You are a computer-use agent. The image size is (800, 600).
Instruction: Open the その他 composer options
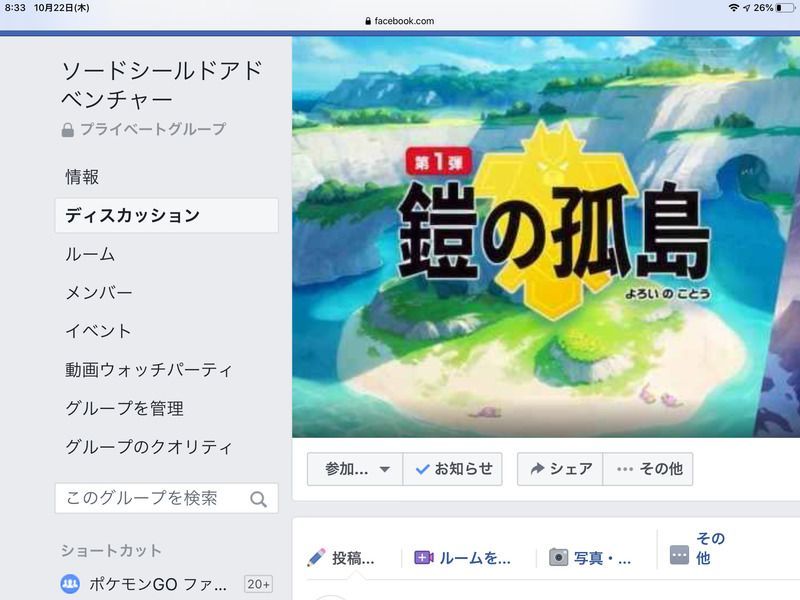tap(697, 549)
